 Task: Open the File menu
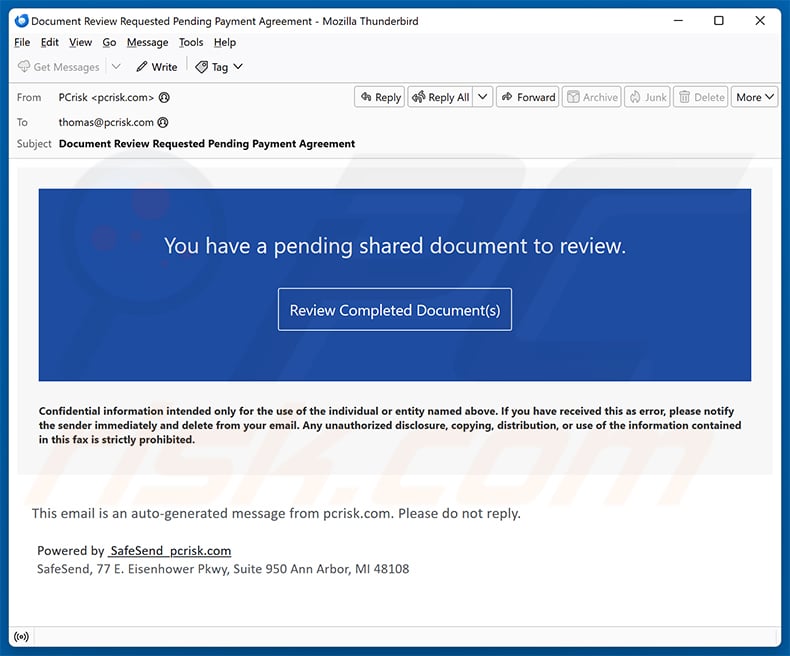pyautogui.click(x=22, y=42)
